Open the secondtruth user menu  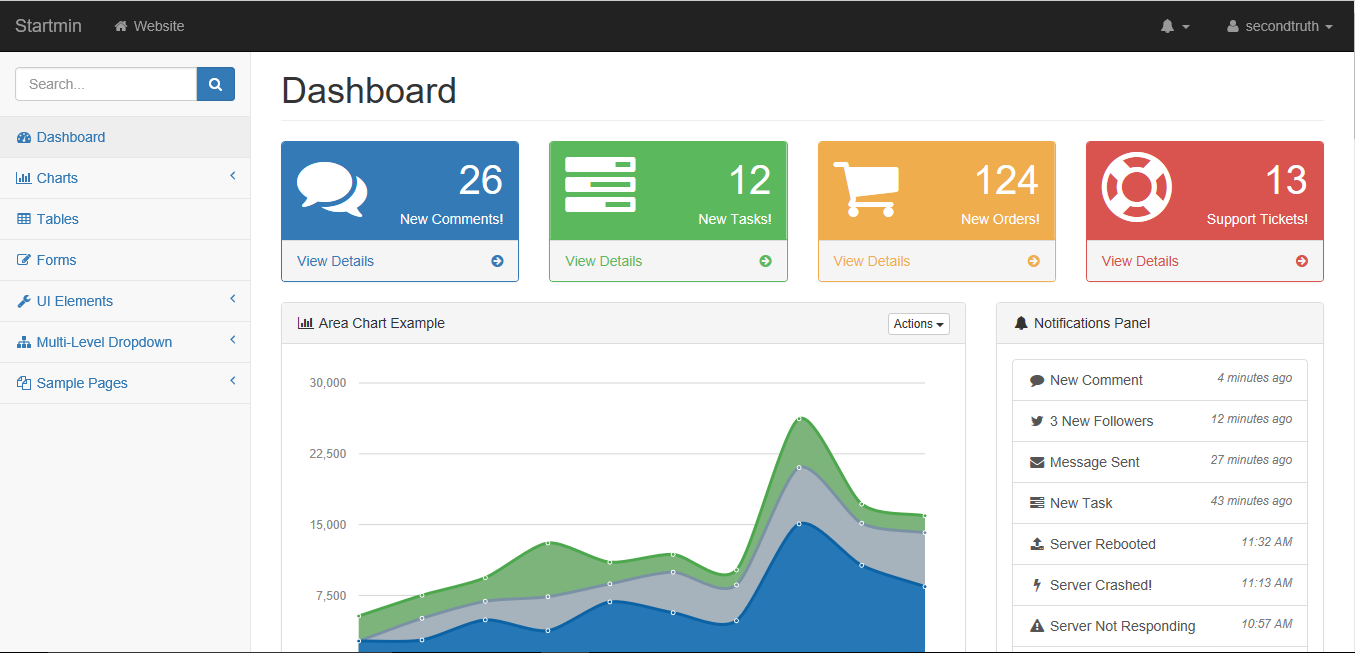[1279, 26]
